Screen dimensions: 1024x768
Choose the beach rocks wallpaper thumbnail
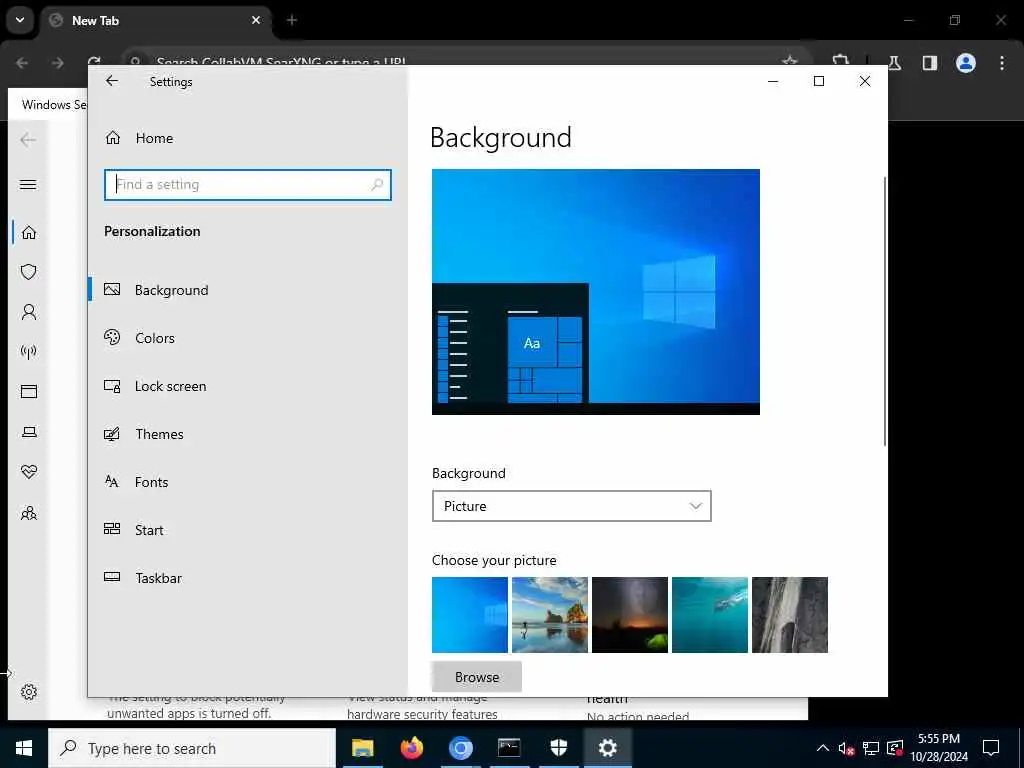[550, 615]
